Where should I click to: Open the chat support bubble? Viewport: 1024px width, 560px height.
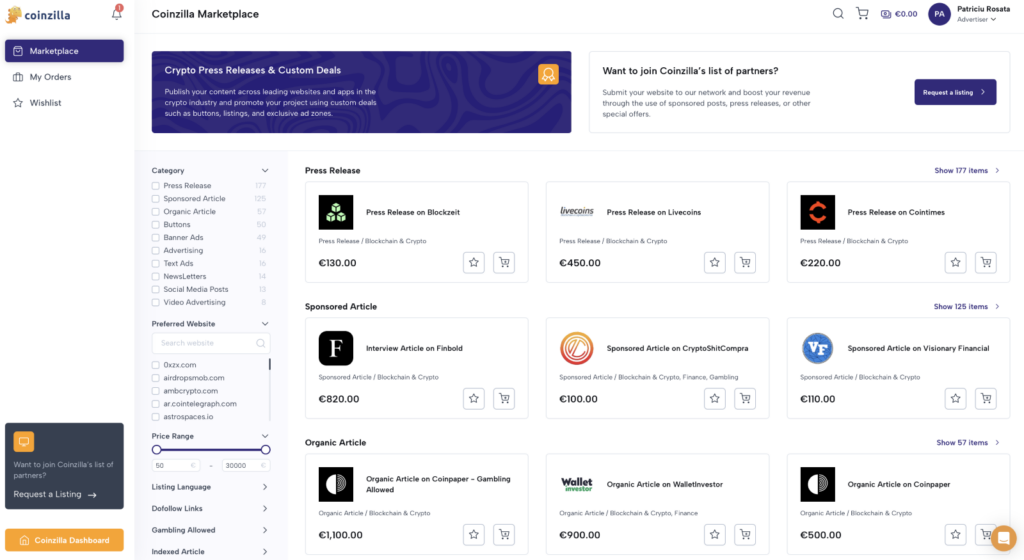pyautogui.click(x=1004, y=538)
